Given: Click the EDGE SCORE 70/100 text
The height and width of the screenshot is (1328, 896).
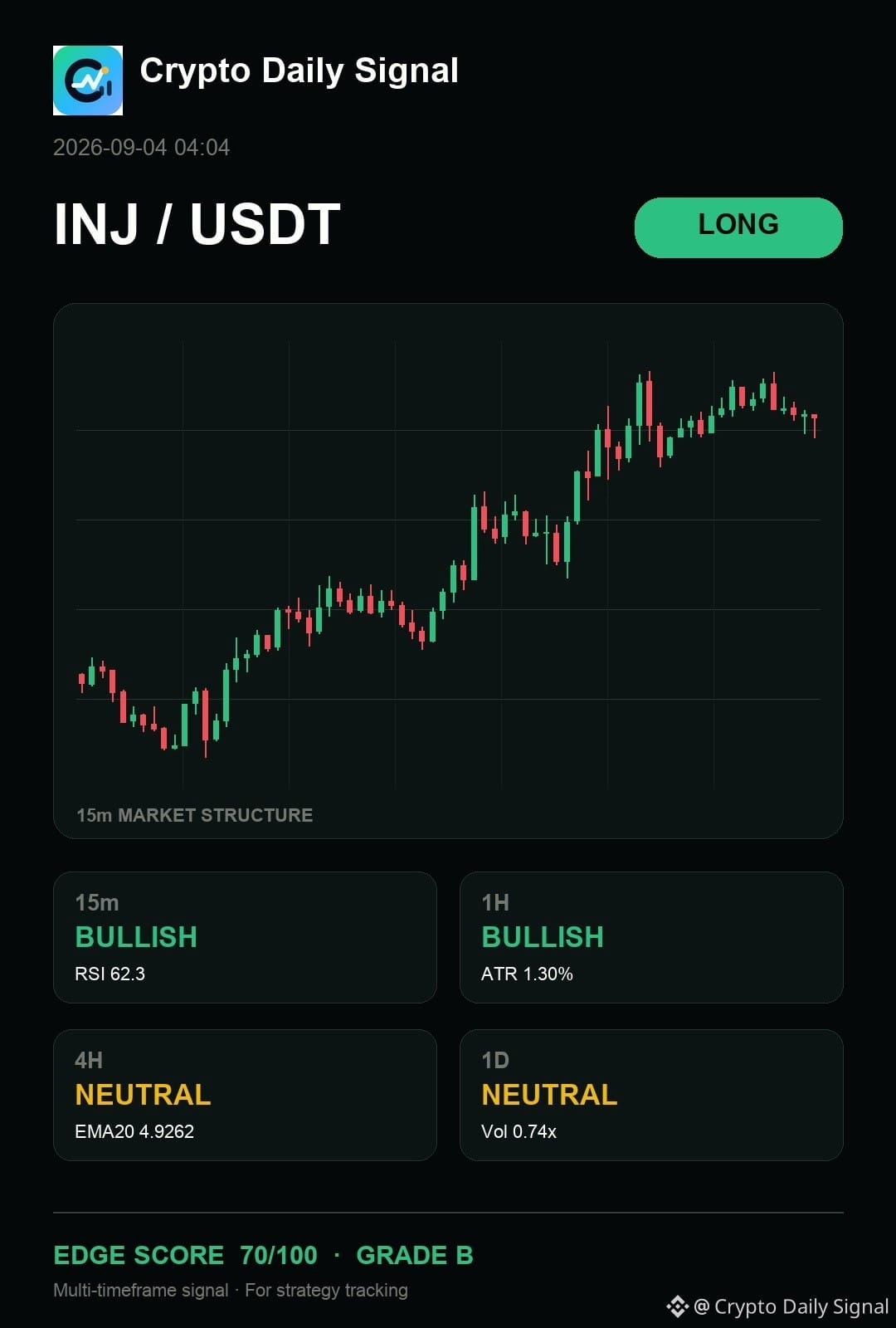Looking at the screenshot, I should click(x=186, y=1255).
